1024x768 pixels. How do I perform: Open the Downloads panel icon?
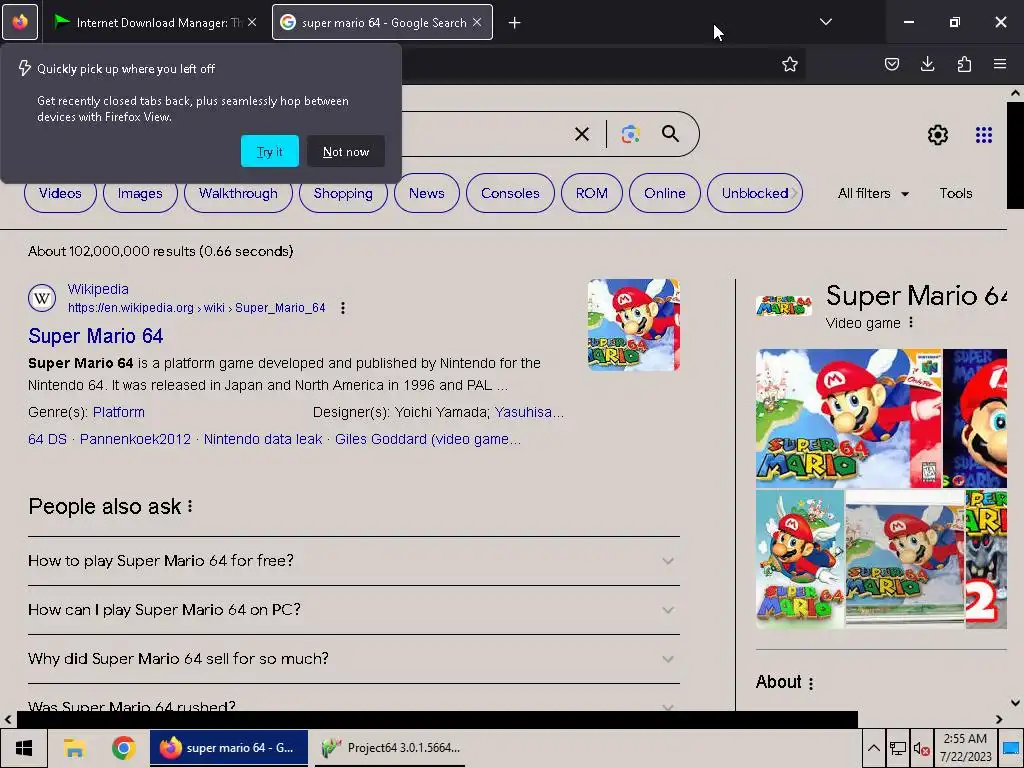pyautogui.click(x=927, y=64)
